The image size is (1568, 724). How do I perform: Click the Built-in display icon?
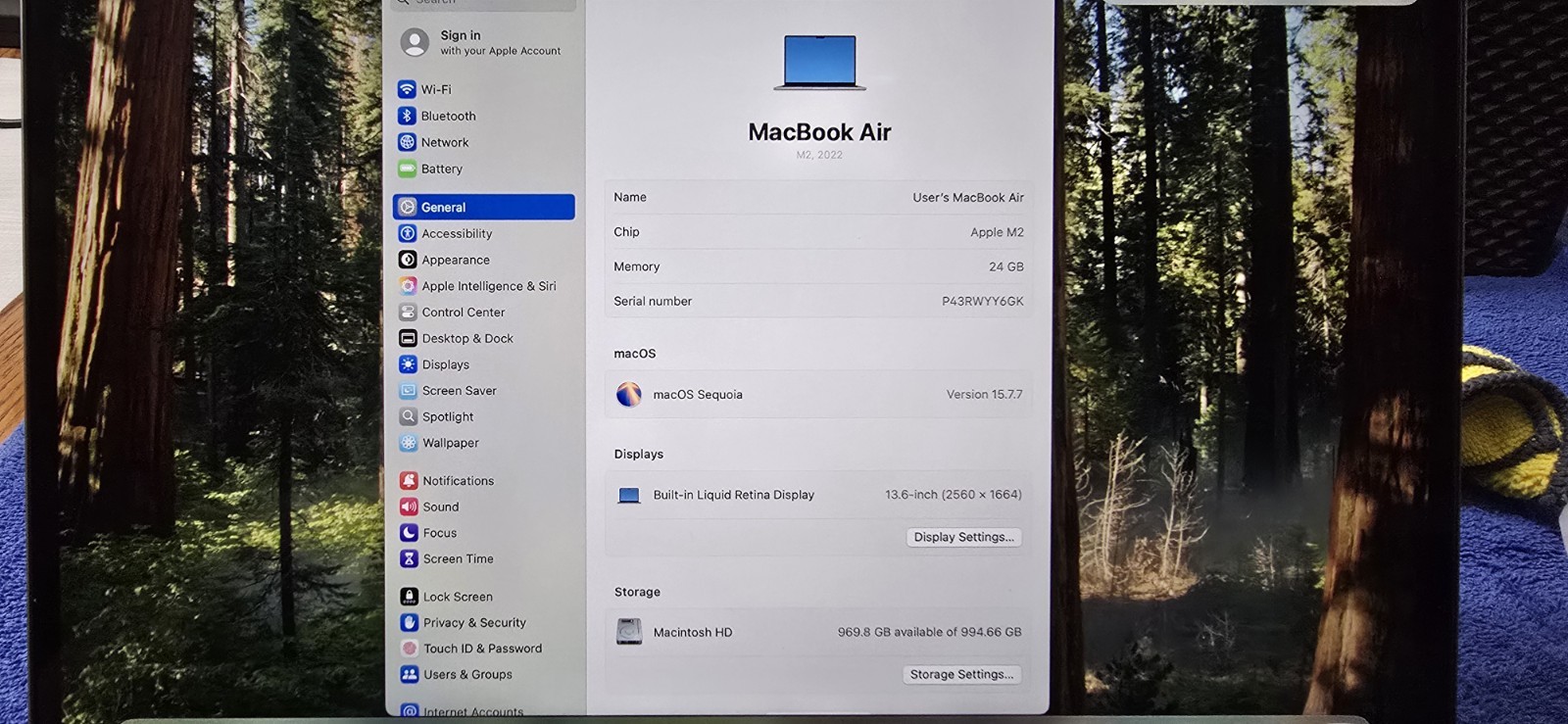pos(629,495)
